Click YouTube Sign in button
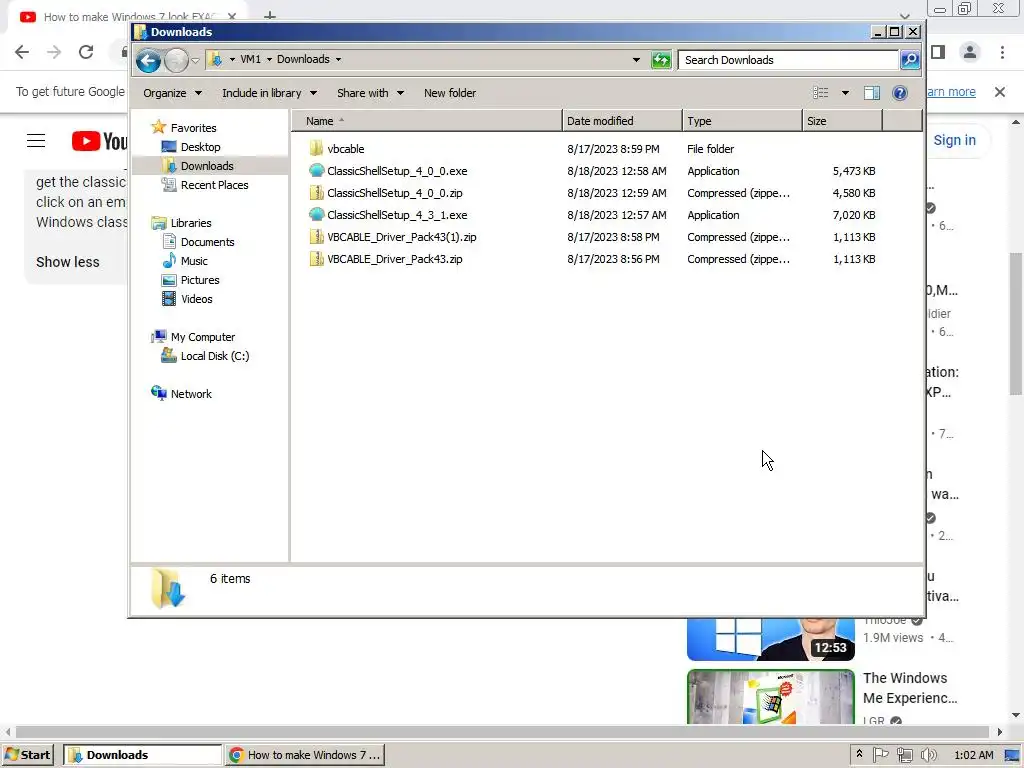Image resolution: width=1024 pixels, height=768 pixels. [x=954, y=140]
